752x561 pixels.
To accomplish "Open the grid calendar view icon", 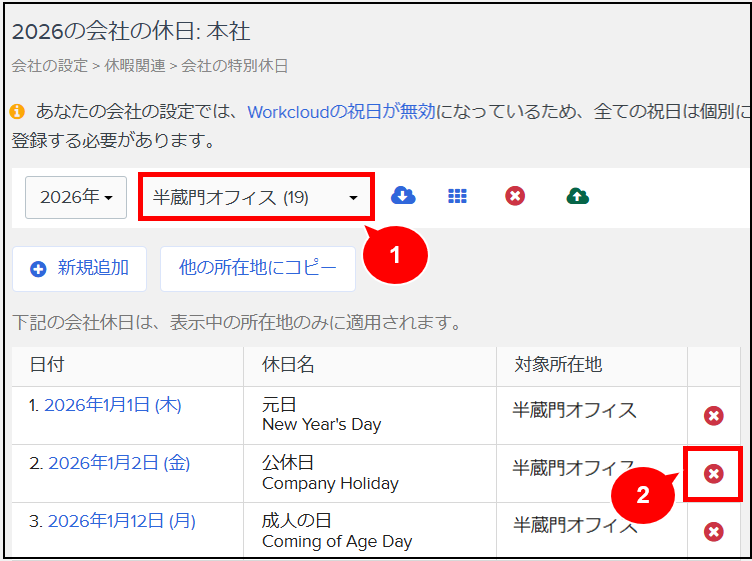I will [457, 196].
